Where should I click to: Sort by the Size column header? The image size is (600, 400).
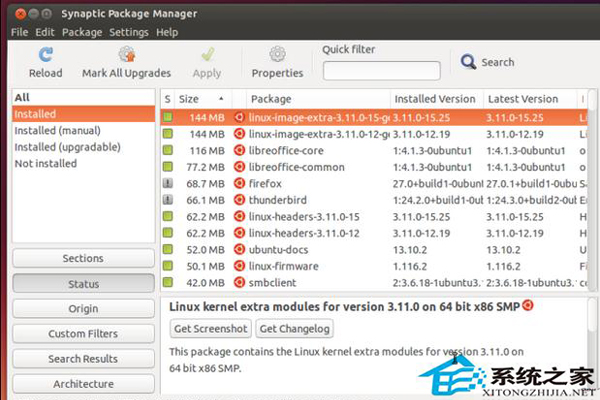coord(203,99)
